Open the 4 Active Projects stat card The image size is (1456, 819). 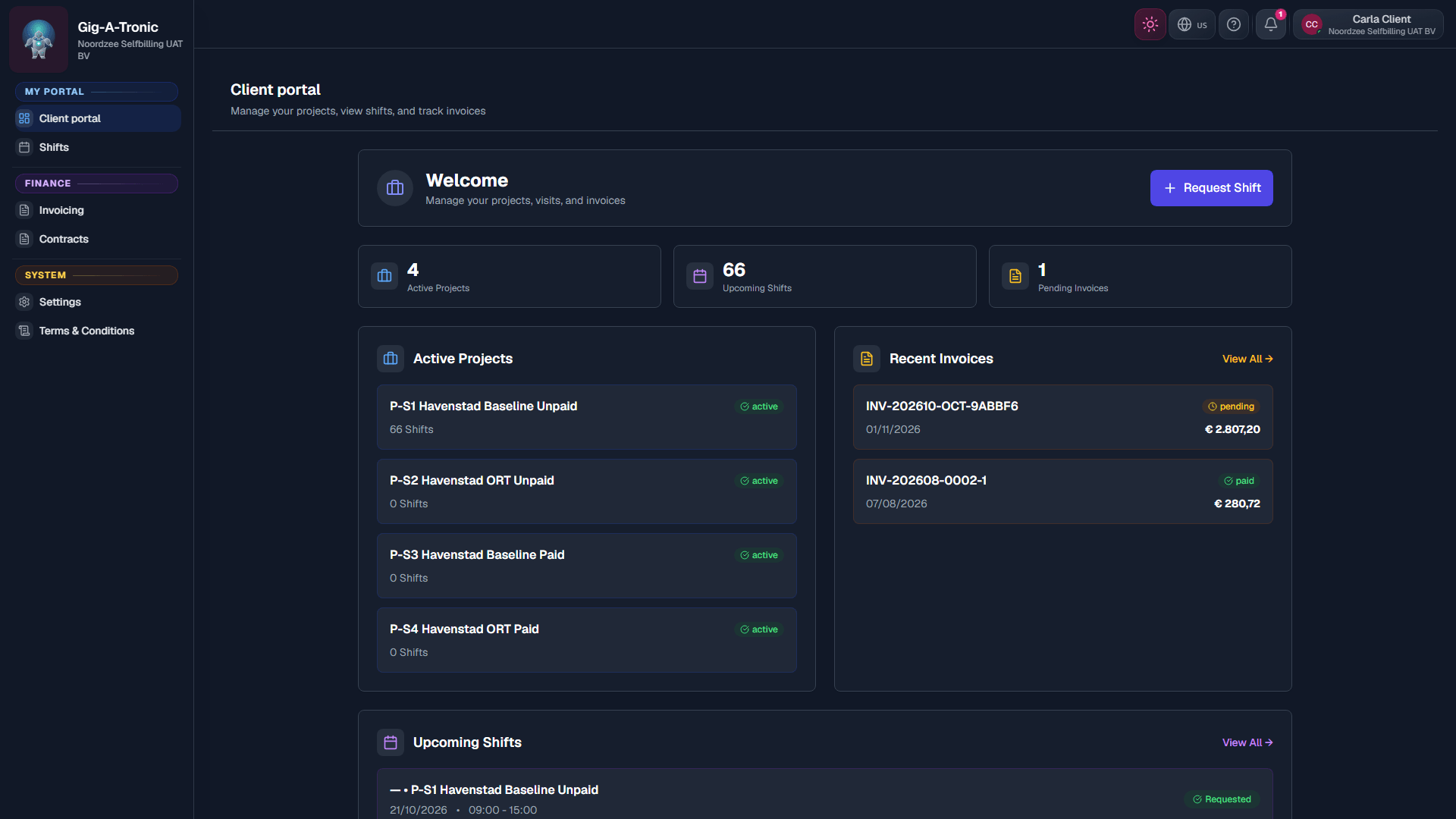(x=510, y=276)
